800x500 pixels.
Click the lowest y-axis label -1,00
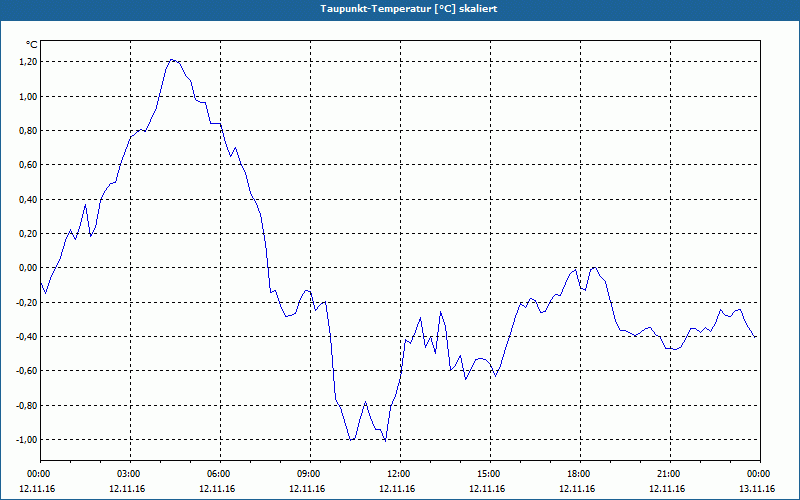tap(26, 440)
